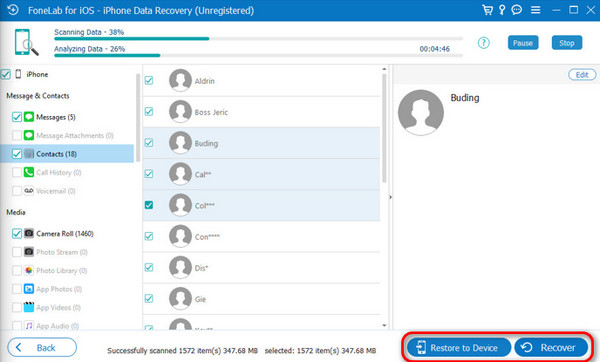Uncheck the Boss Jeric contact checkbox
The width and height of the screenshot is (600, 362).
click(149, 111)
